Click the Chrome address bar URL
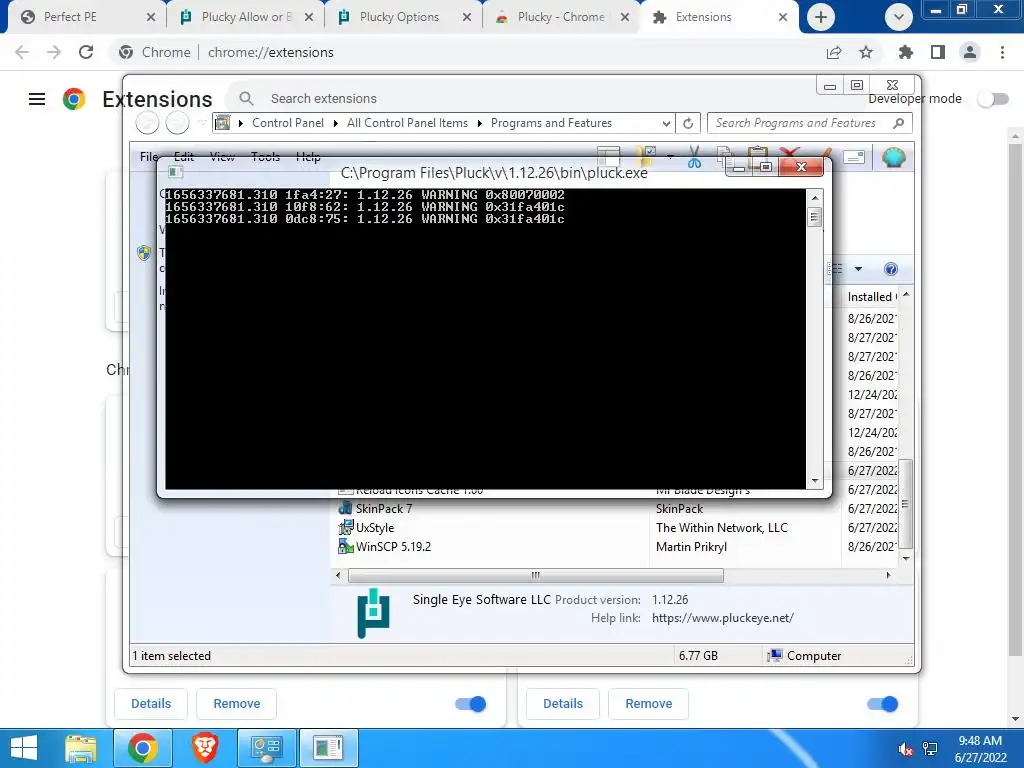The height and width of the screenshot is (768, 1024). [x=270, y=52]
